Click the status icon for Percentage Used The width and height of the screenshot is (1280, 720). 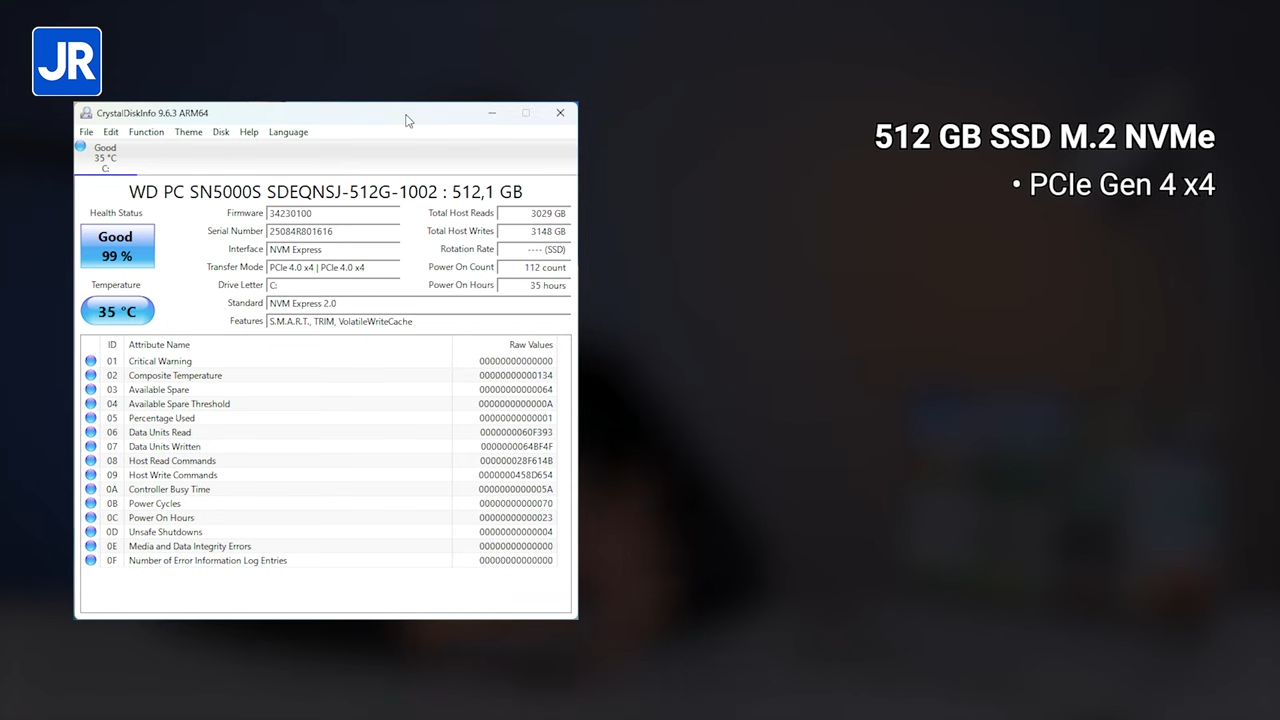point(91,418)
